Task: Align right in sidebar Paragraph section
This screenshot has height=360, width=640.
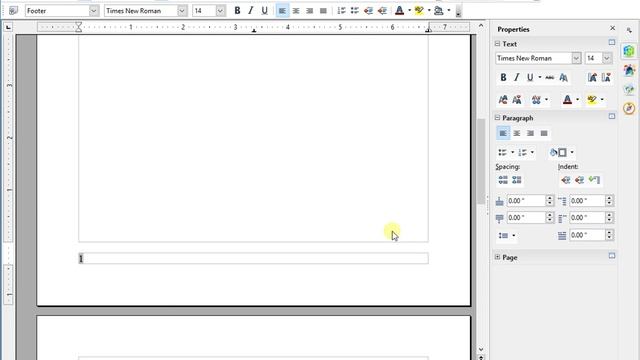Action: pyautogui.click(x=530, y=133)
